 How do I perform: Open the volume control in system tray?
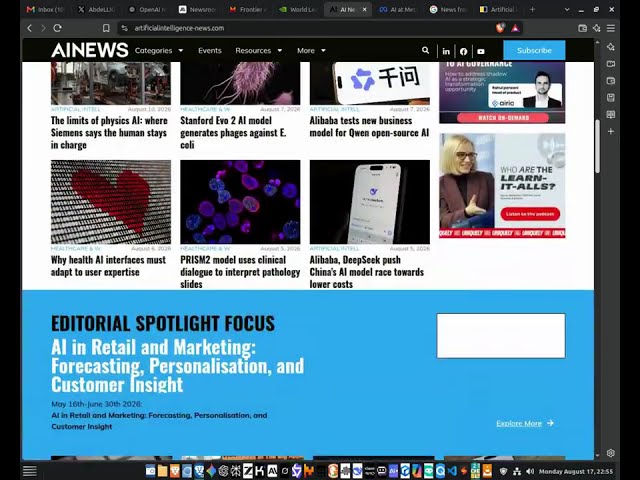pyautogui.click(x=530, y=471)
